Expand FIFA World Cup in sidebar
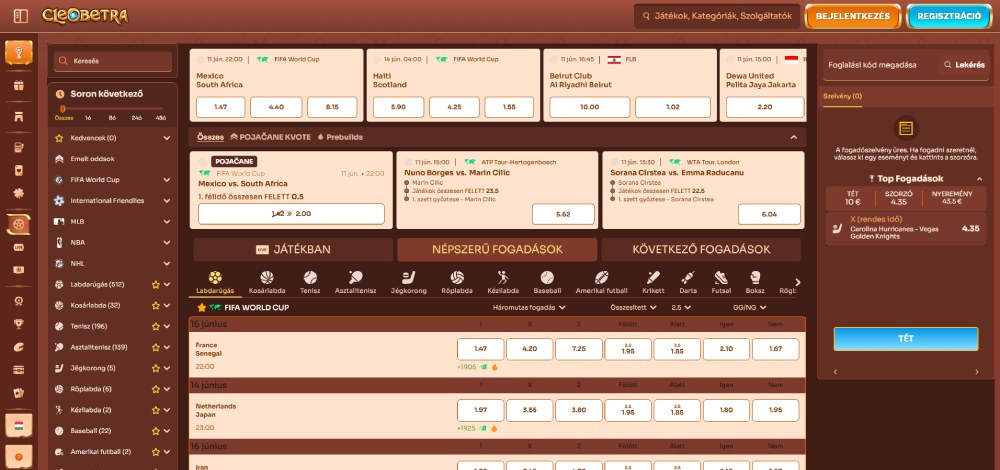Screen dimensions: 1000x470 [x=167, y=180]
